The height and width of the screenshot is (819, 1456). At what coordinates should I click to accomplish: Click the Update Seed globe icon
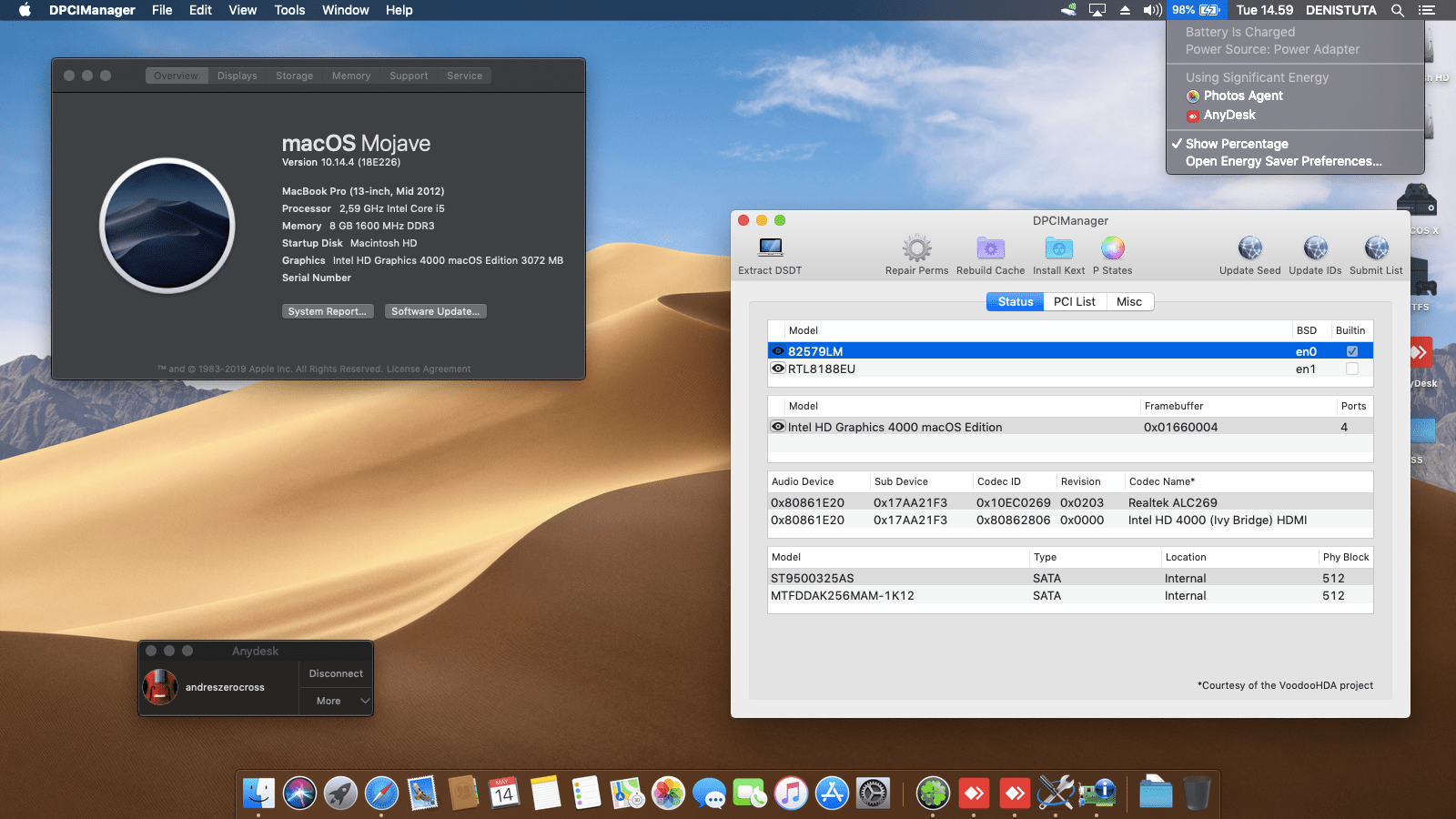[1249, 248]
